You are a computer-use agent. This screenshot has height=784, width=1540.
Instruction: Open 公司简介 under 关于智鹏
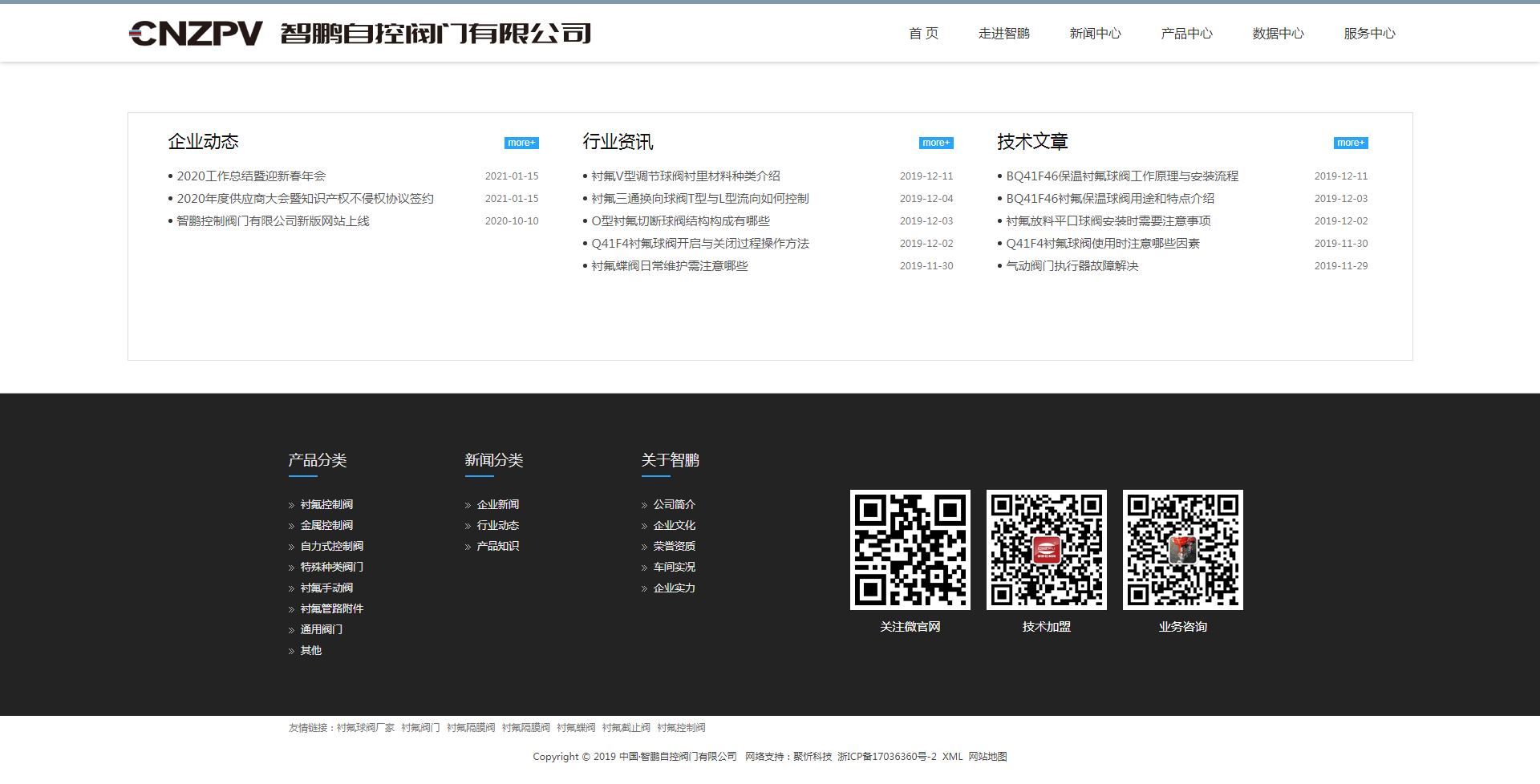pos(674,505)
